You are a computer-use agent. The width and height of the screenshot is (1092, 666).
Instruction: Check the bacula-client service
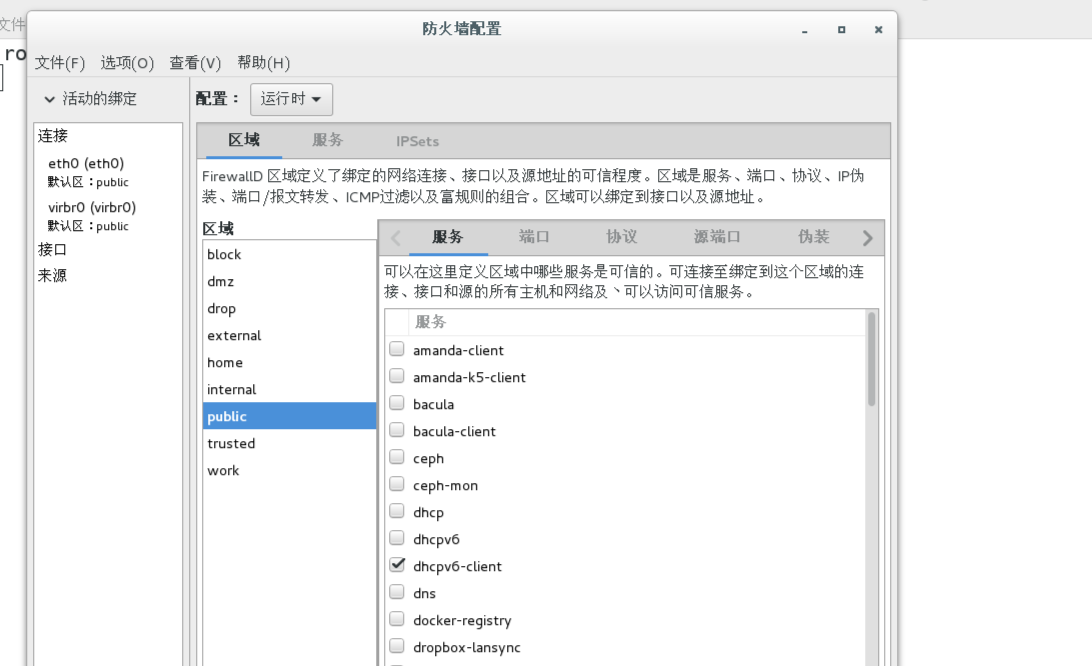click(x=397, y=430)
